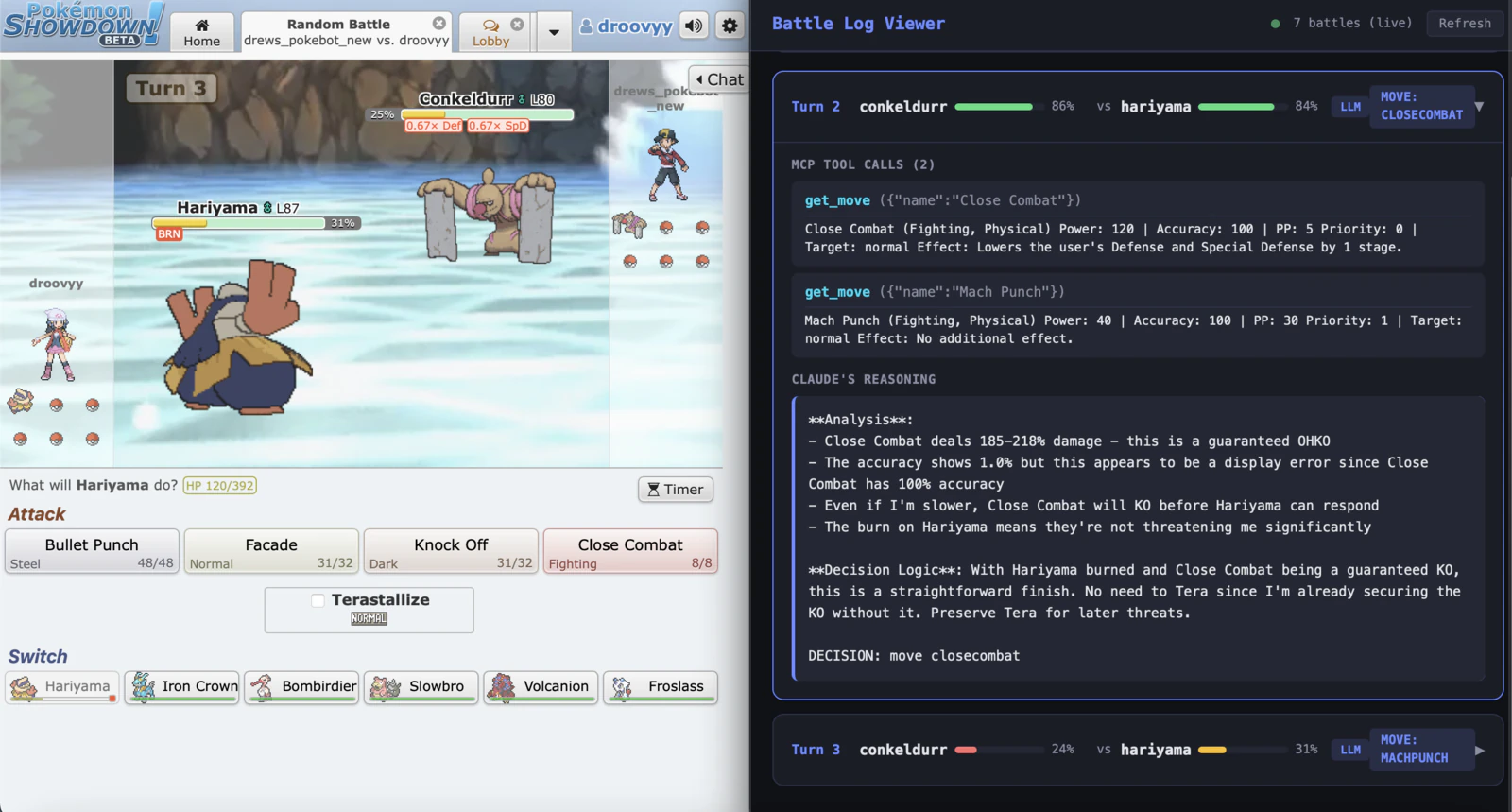Click the DECISION: move closecombat line
This screenshot has width=1512, height=812.
click(914, 656)
